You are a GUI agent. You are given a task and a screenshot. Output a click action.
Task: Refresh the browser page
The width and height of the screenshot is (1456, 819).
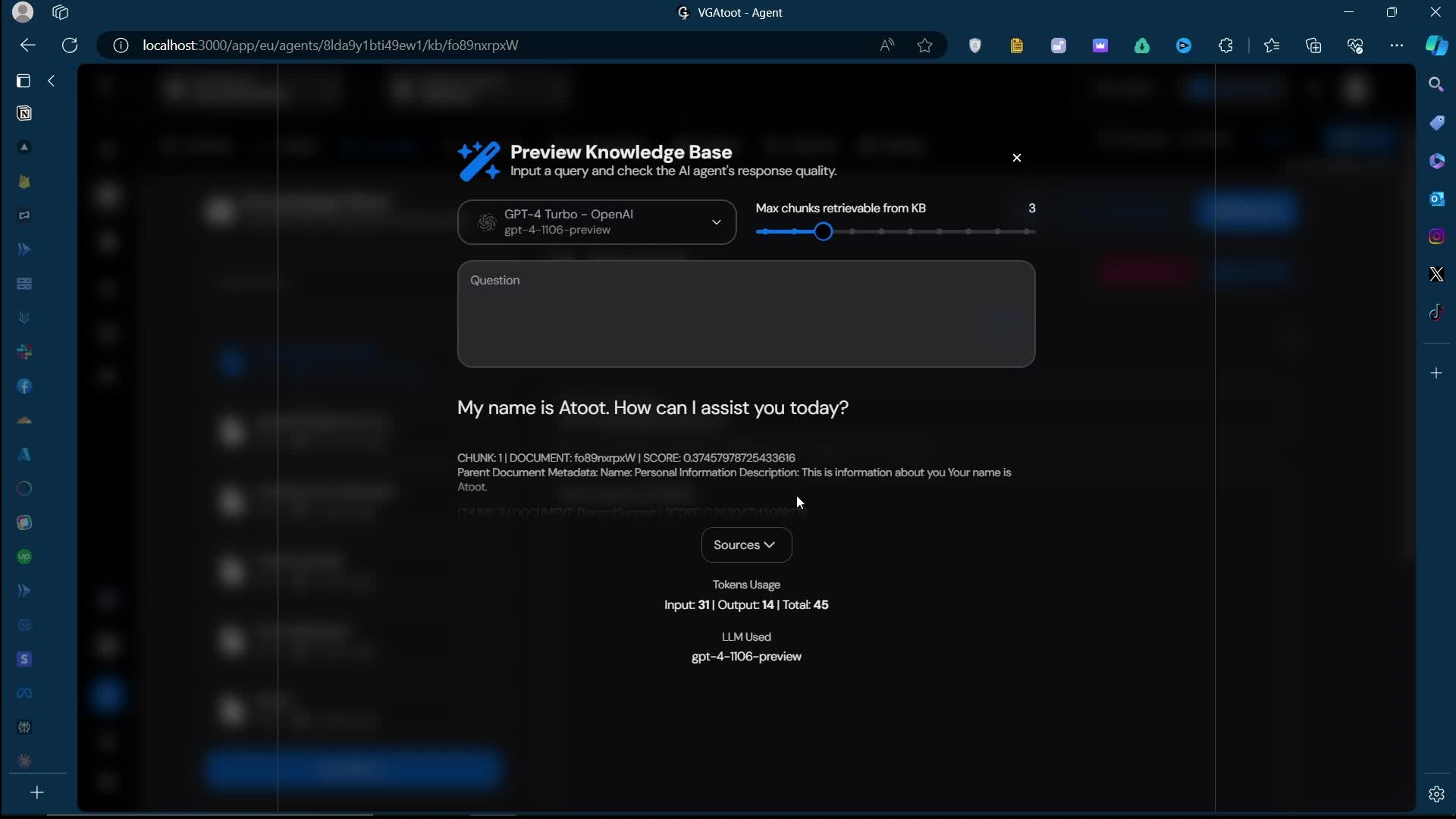pos(70,45)
